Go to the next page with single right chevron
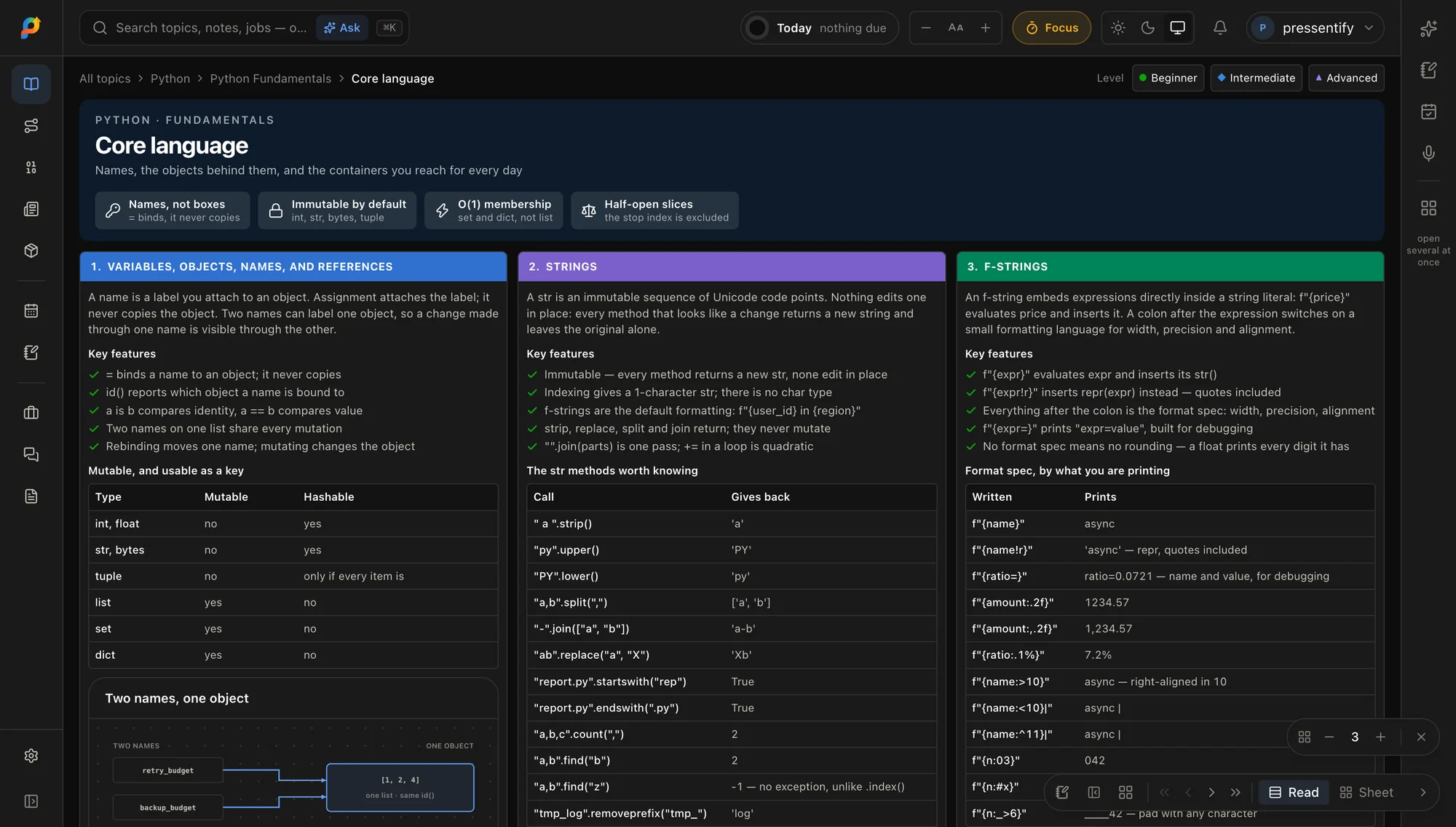 click(1211, 792)
